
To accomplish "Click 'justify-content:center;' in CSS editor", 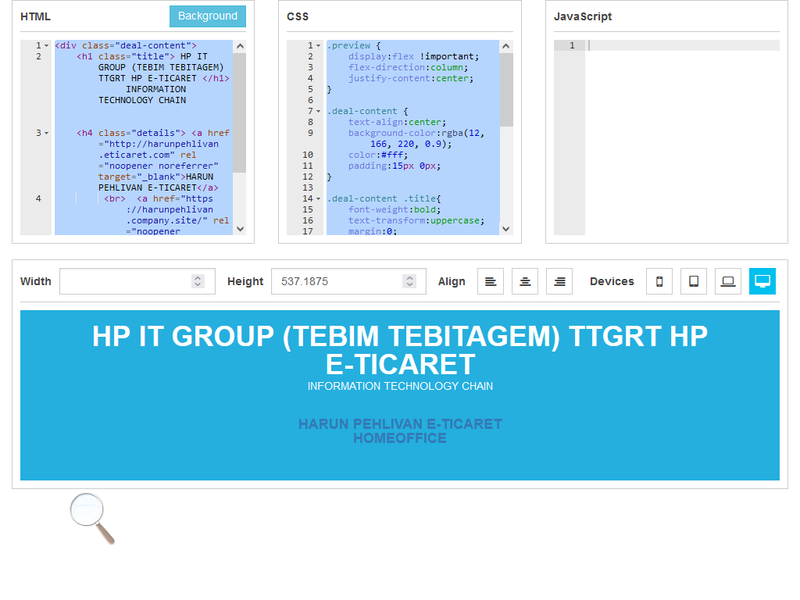I will [411, 79].
